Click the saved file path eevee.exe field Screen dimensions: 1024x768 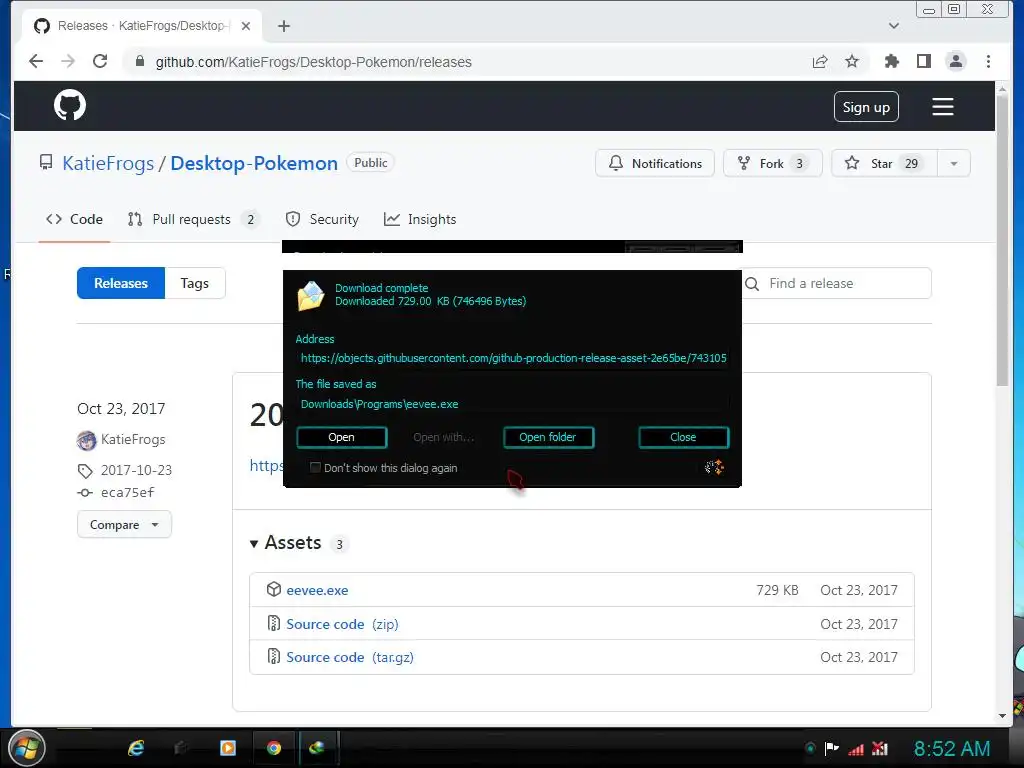tap(513, 404)
